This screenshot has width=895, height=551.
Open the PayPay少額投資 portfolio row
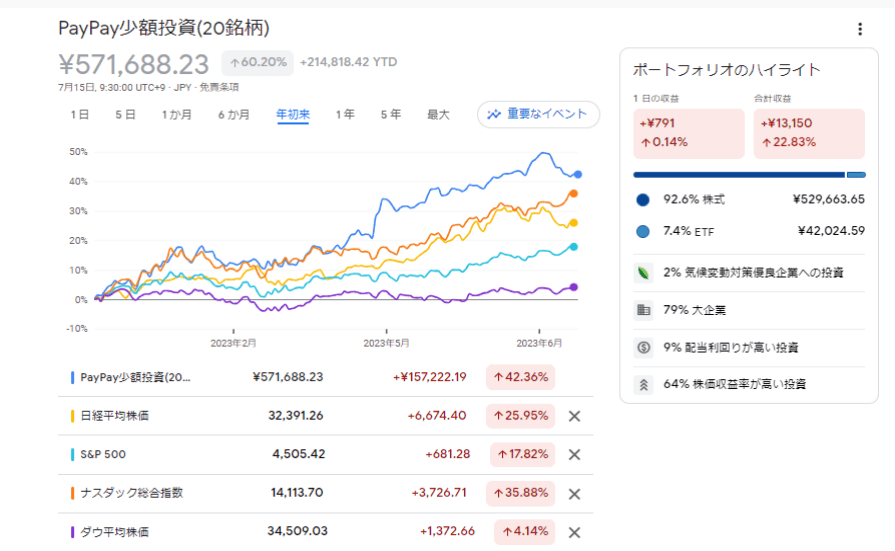point(135,377)
